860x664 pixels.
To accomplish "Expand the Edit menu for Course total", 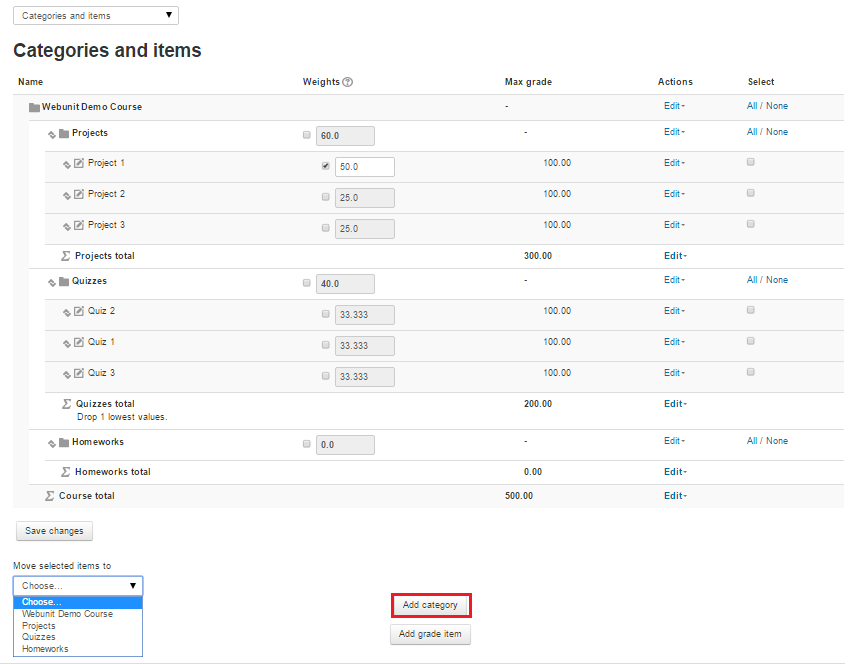I will [673, 496].
